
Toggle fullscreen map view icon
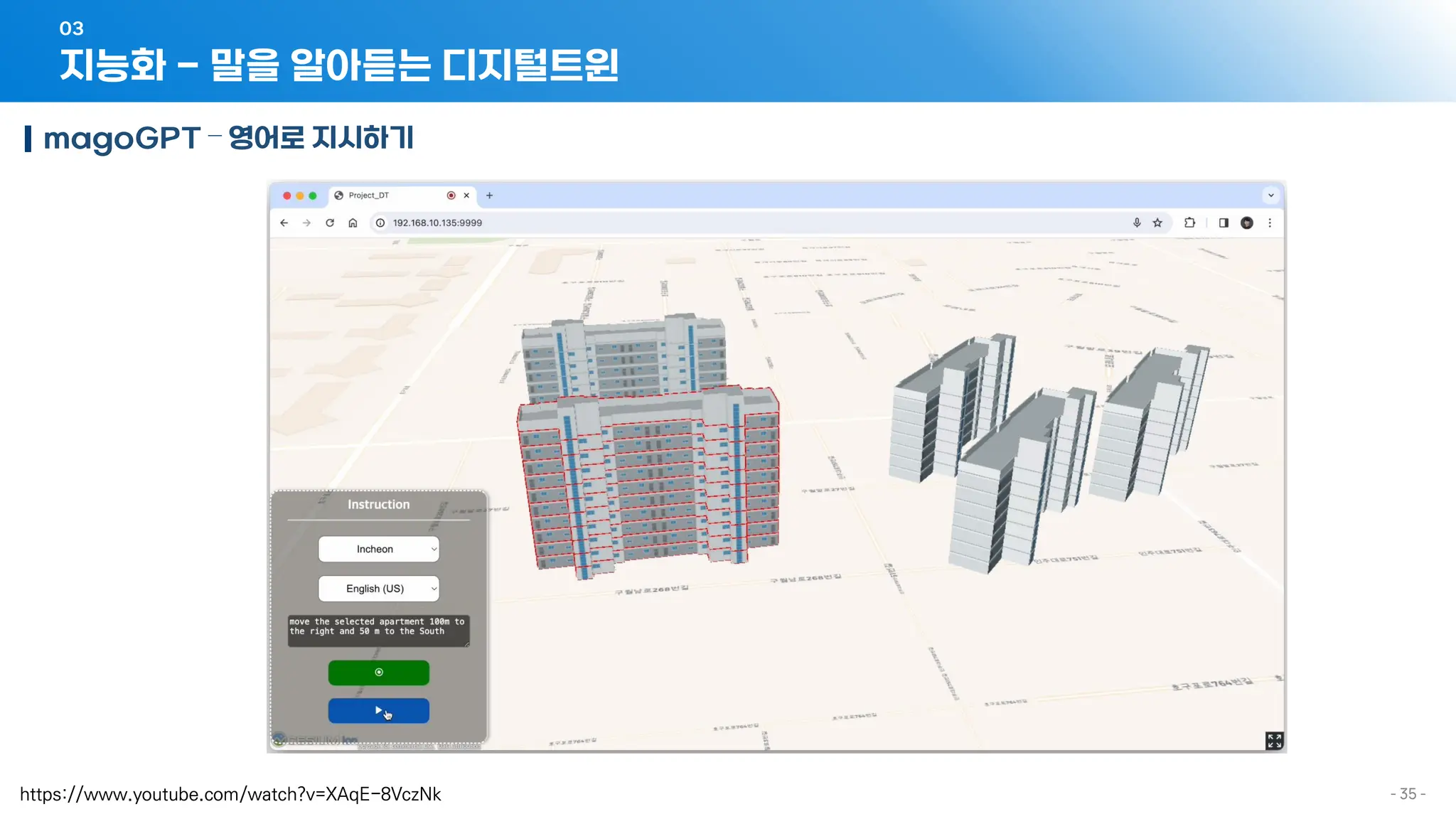tap(1274, 741)
